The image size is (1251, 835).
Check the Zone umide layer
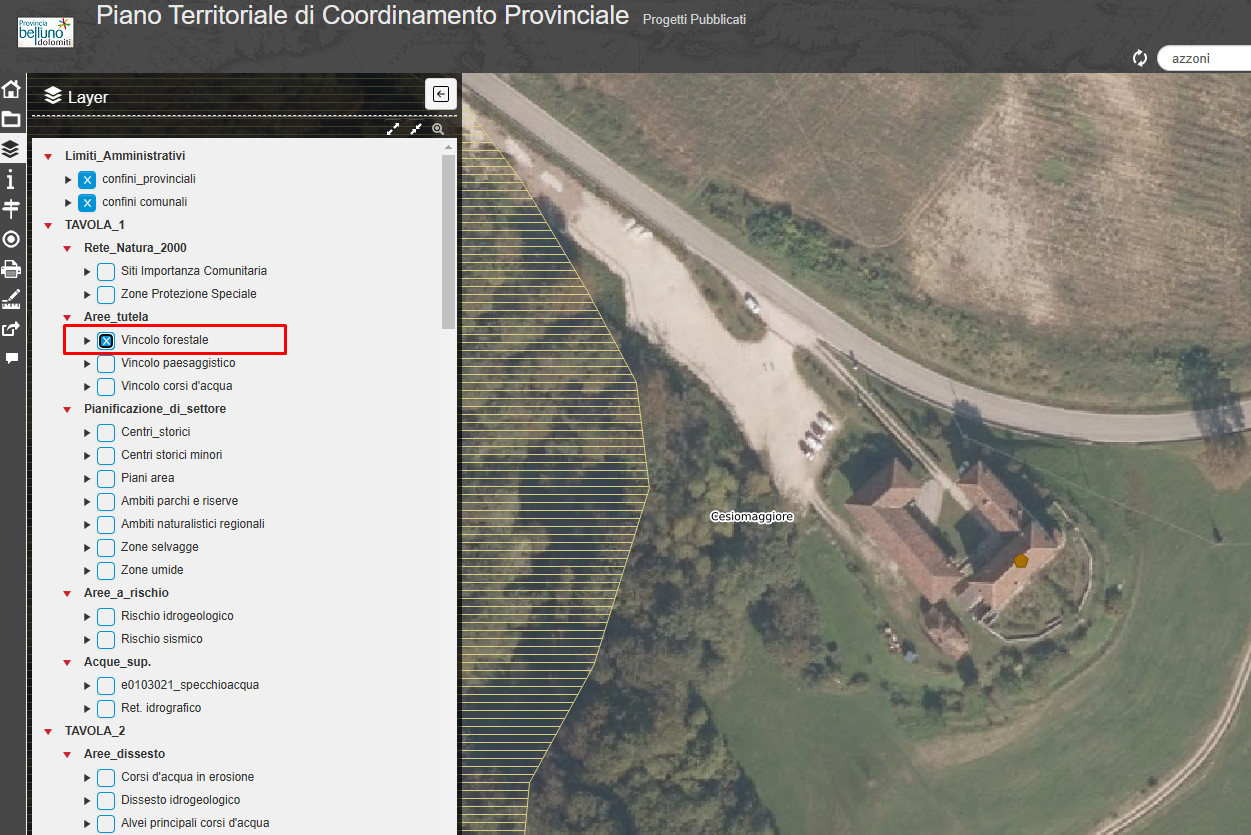click(106, 571)
